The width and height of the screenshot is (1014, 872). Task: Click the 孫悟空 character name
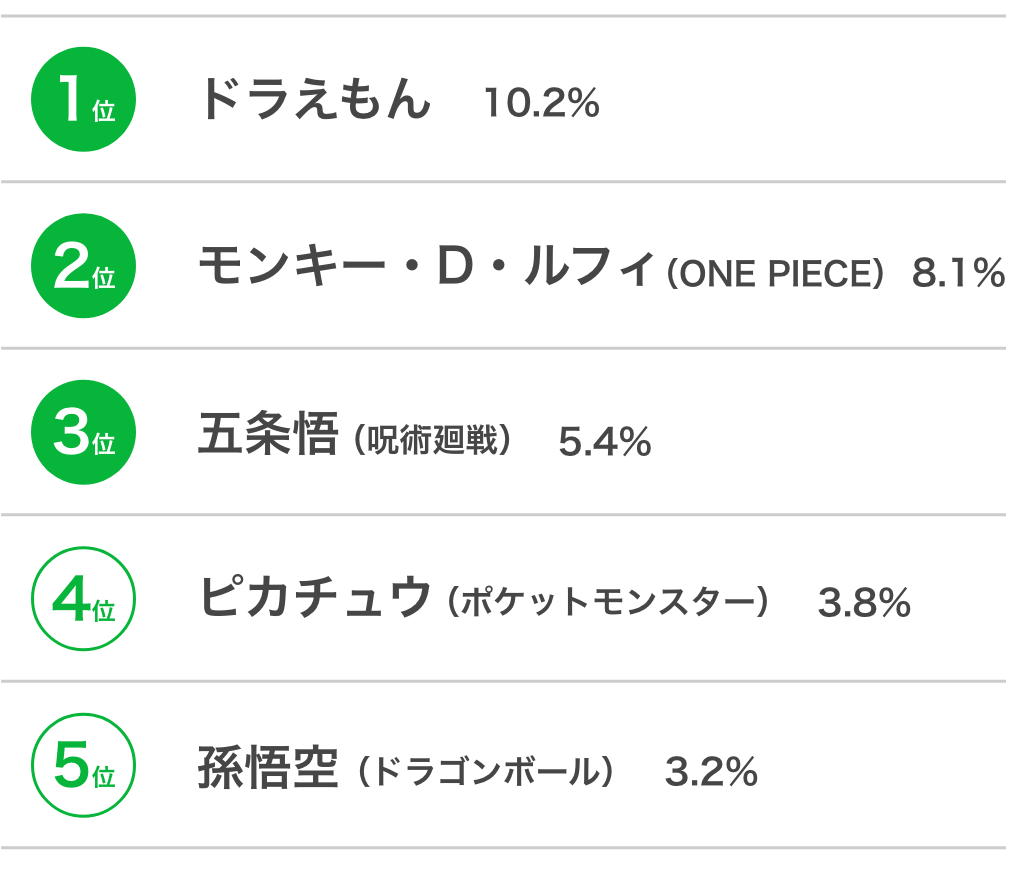point(268,767)
